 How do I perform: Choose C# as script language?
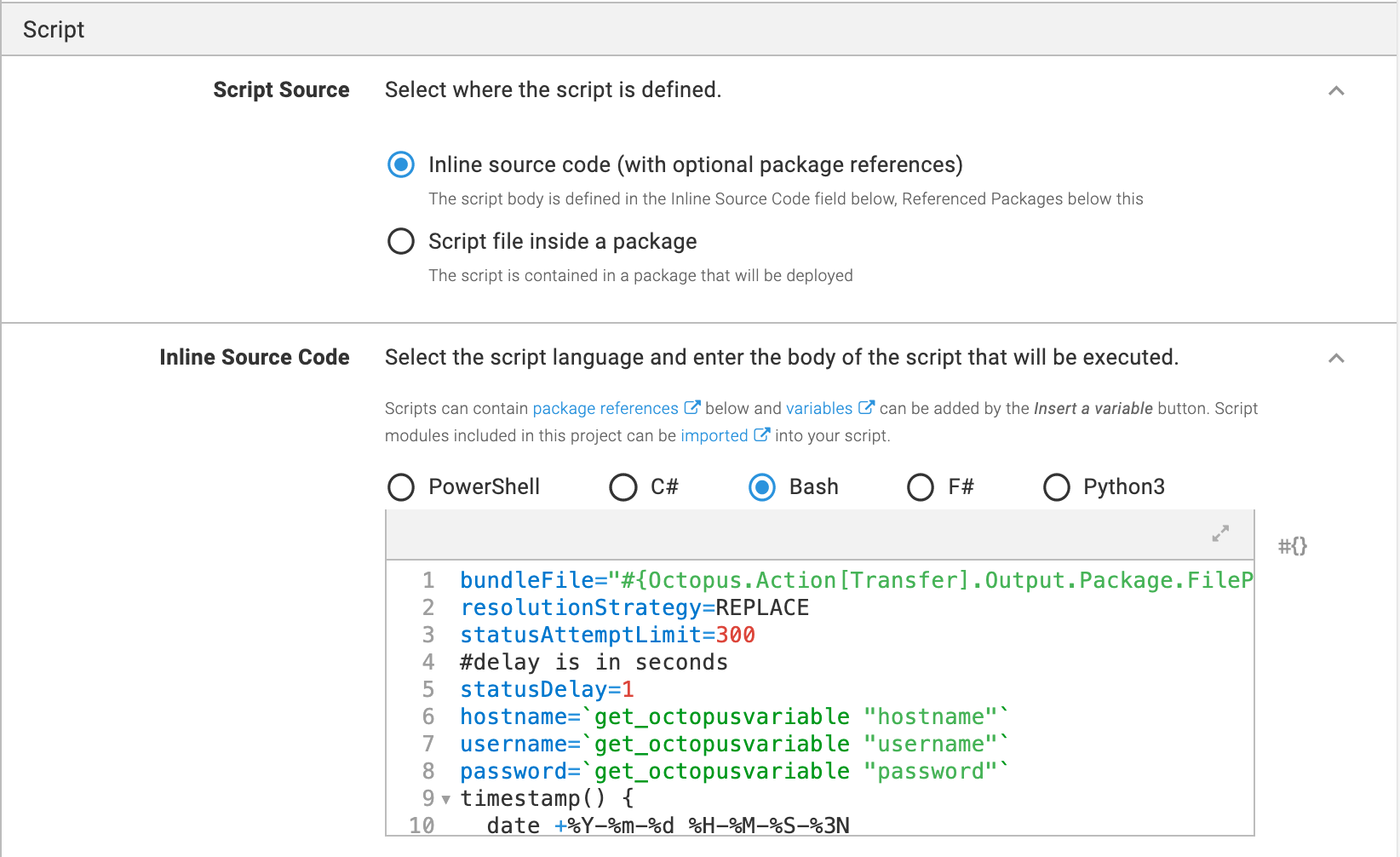(x=623, y=487)
